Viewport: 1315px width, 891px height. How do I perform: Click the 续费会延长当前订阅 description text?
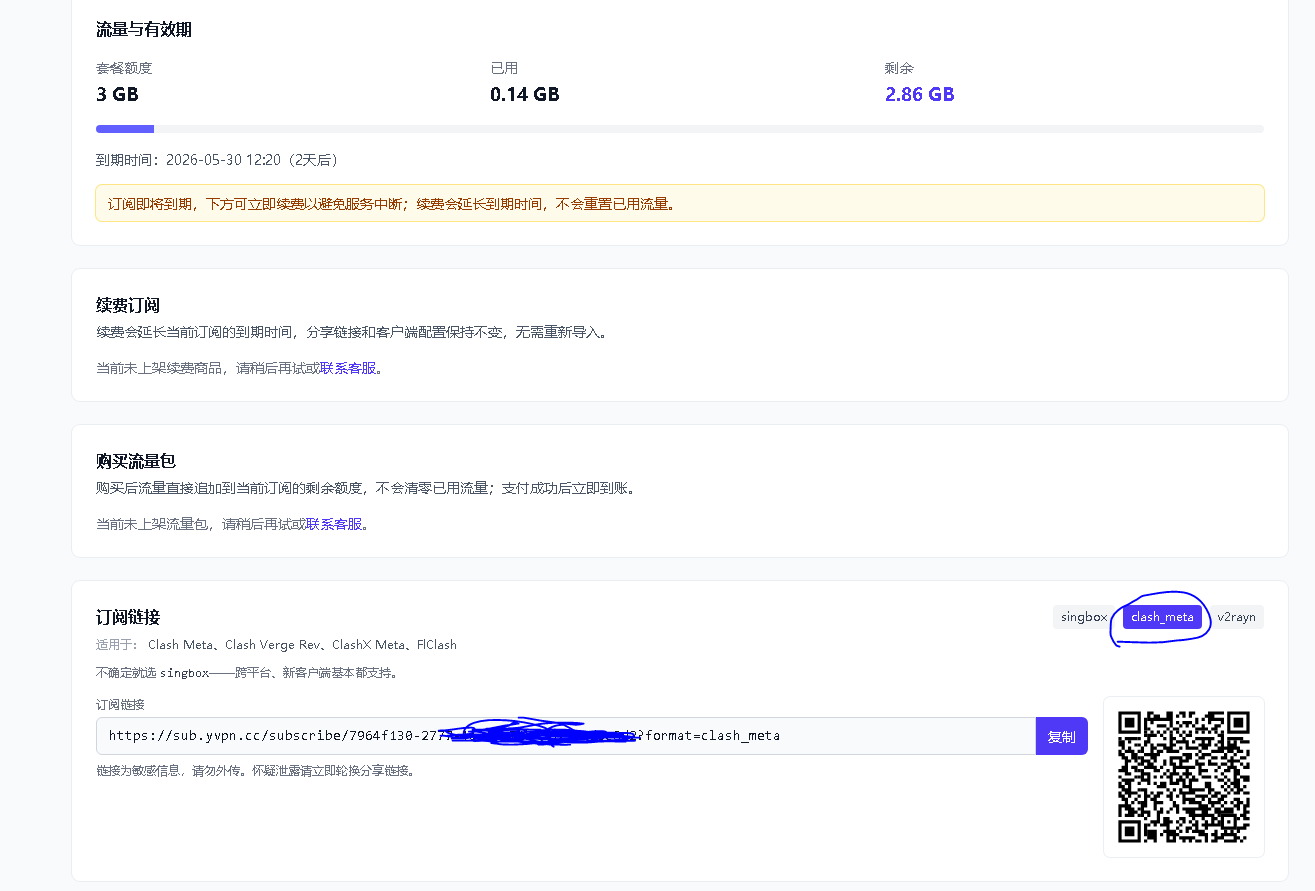(351, 332)
